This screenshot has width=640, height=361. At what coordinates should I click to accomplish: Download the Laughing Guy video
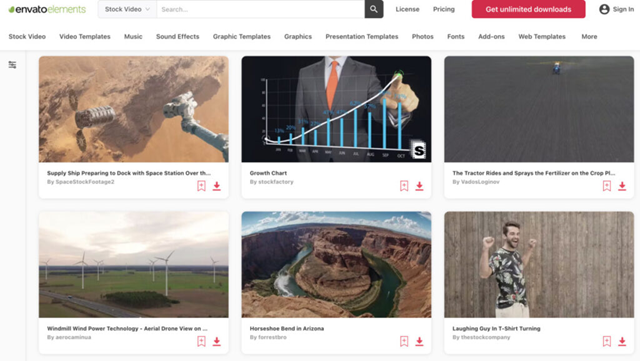tap(622, 341)
